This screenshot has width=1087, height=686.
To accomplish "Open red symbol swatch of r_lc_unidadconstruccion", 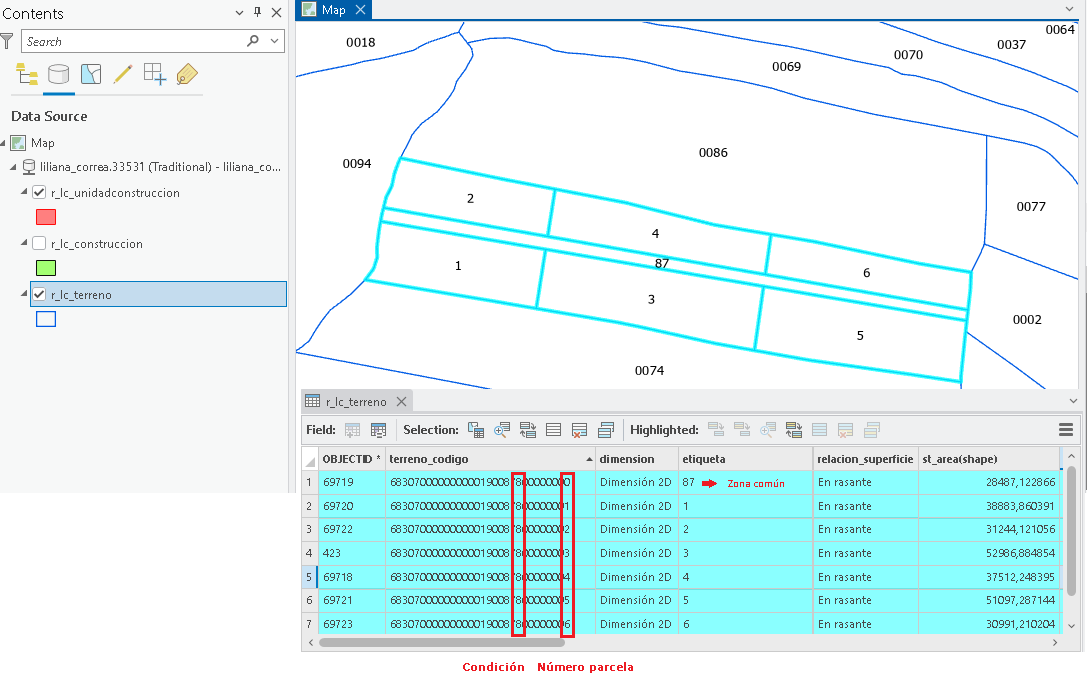I will point(46,218).
